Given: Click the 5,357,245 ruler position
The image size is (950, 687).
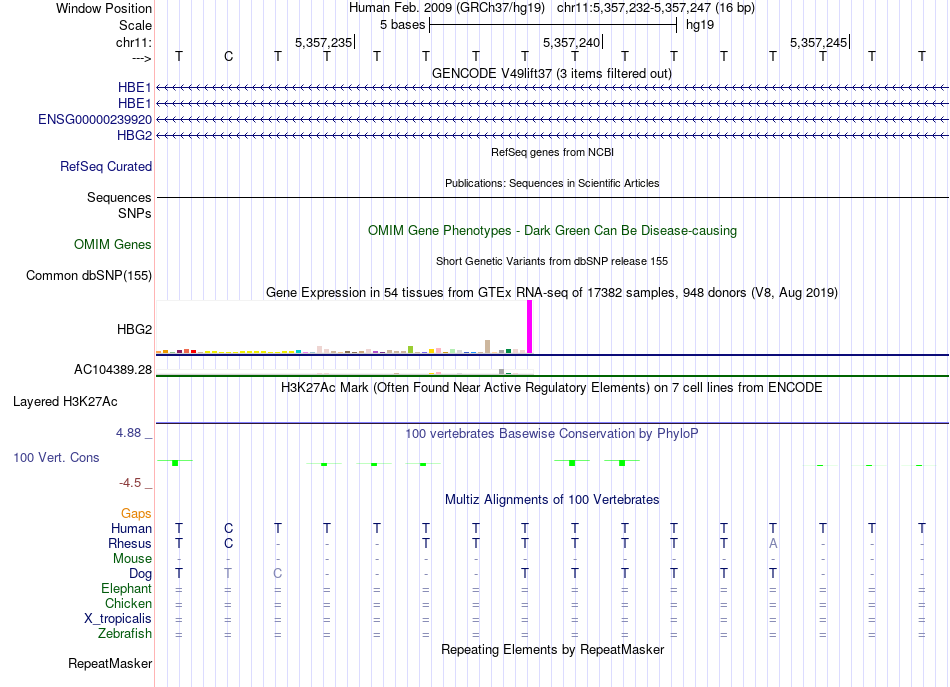Looking at the screenshot, I should click(819, 42).
